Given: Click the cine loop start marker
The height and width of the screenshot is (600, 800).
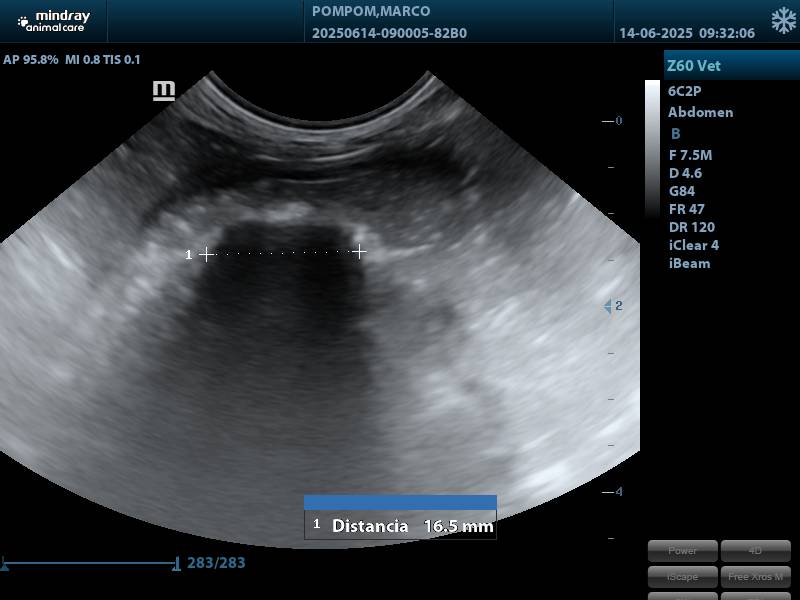Looking at the screenshot, I should (x=5, y=565).
